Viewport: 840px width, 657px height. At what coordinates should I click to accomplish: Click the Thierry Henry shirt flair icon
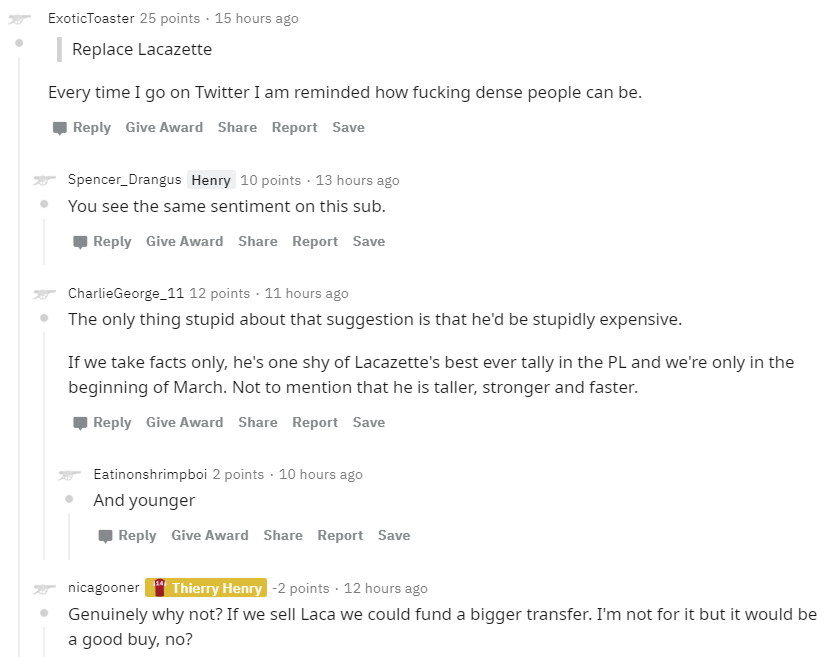159,588
